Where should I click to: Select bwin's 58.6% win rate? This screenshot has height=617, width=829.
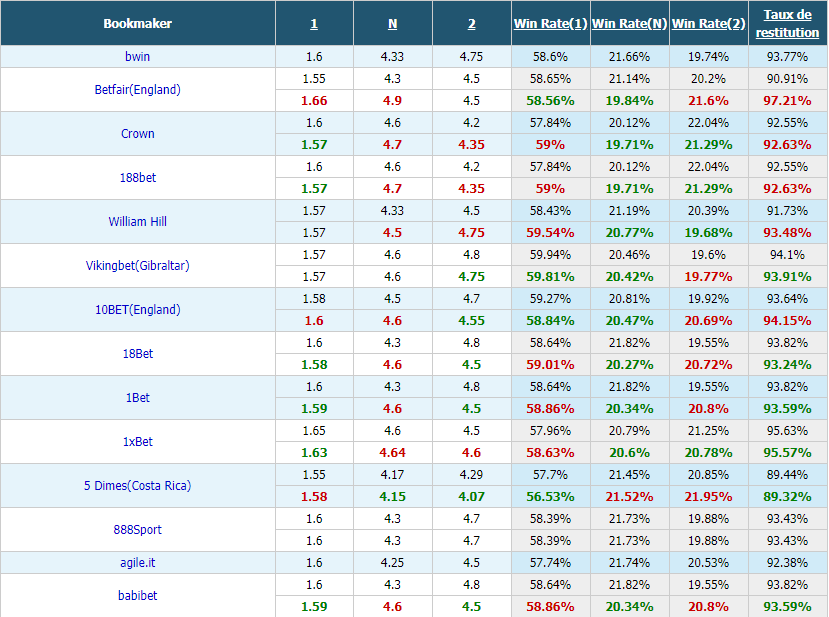point(550,57)
